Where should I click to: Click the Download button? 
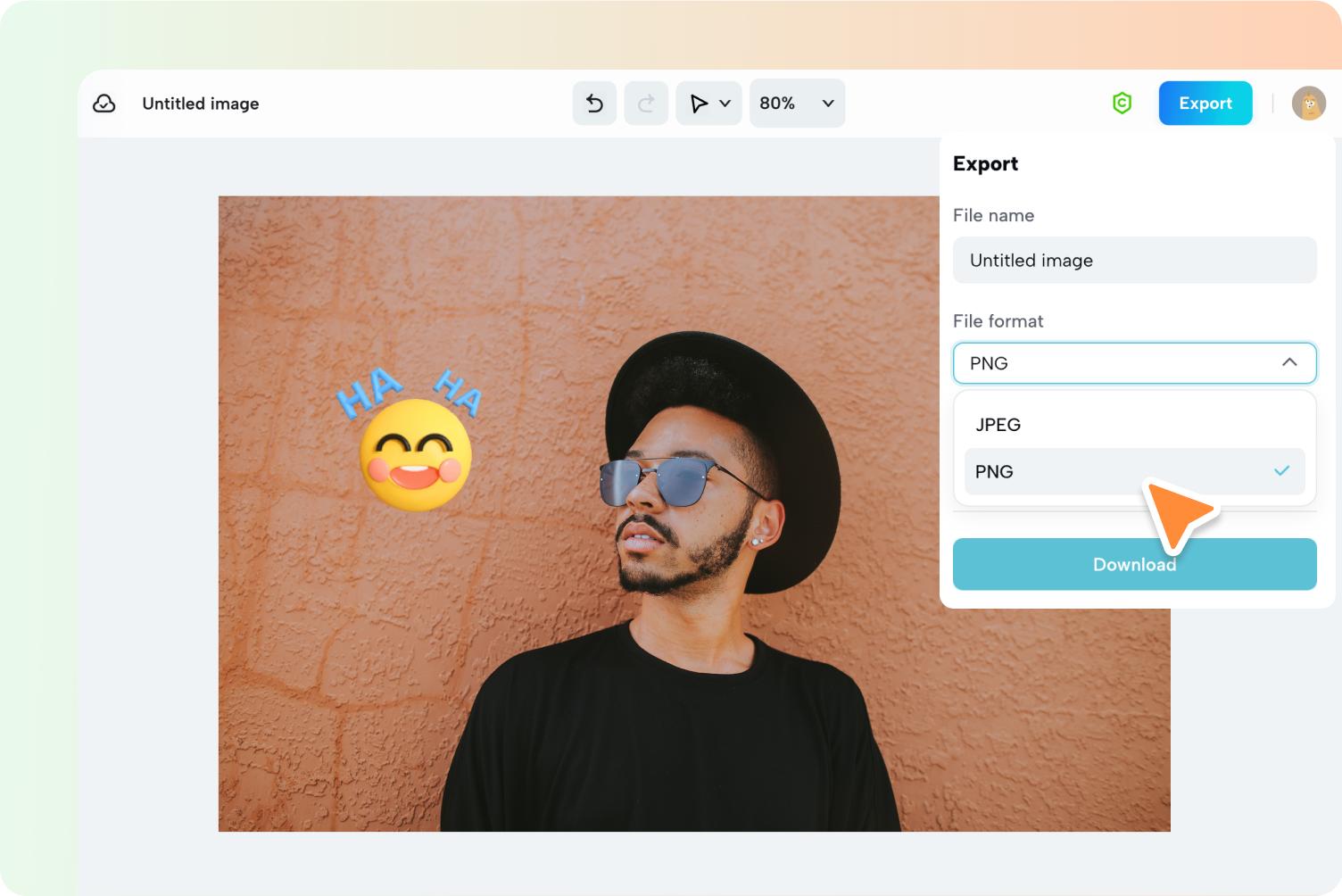(x=1134, y=564)
